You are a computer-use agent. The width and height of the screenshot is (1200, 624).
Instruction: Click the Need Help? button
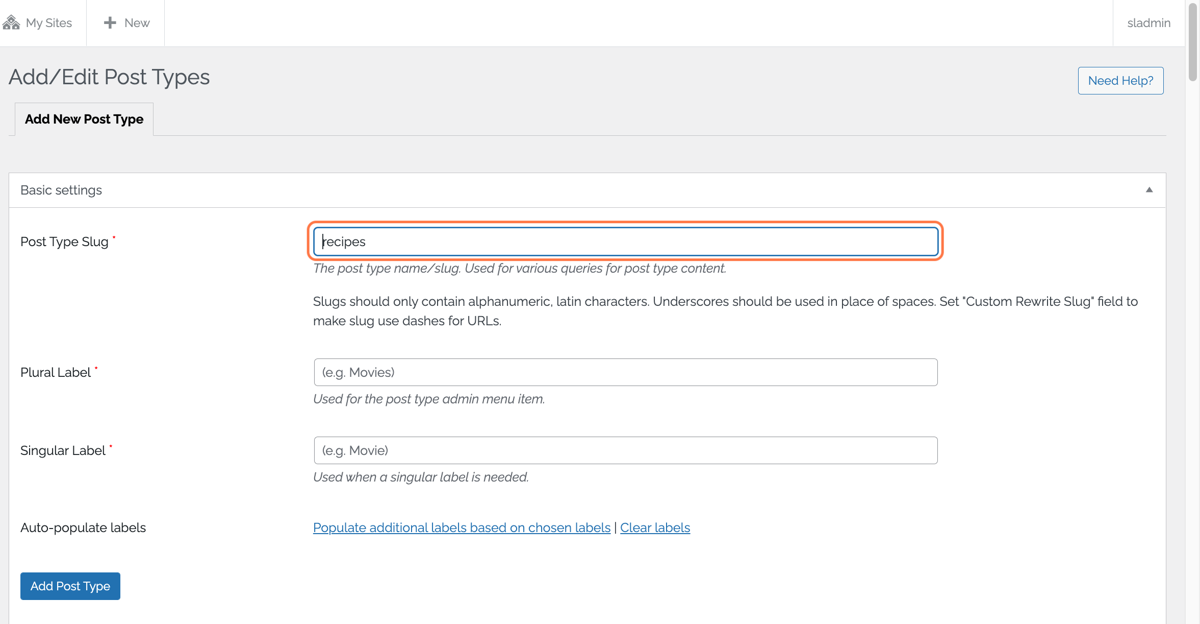(x=1120, y=80)
